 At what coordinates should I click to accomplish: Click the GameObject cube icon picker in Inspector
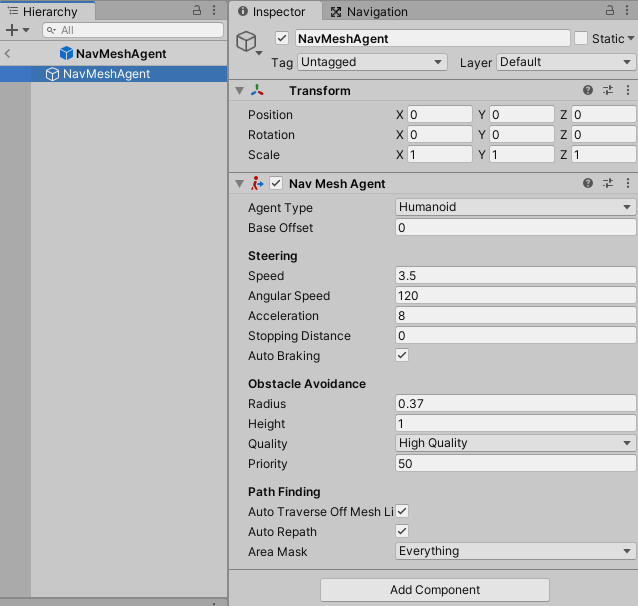coord(249,42)
